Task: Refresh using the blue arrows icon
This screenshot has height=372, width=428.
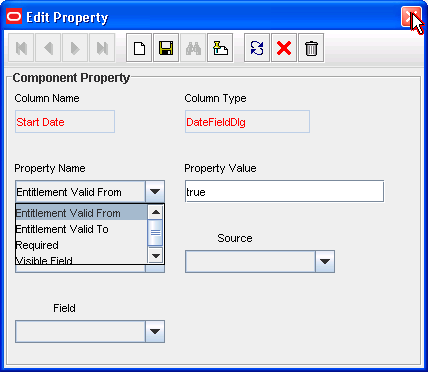Action: point(257,48)
